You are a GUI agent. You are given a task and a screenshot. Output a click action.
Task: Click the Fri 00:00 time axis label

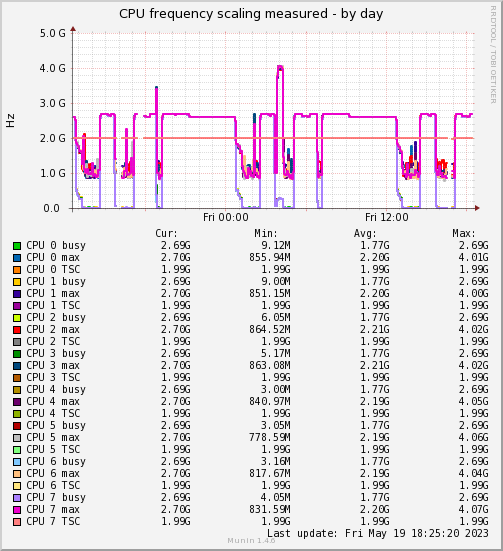pyautogui.click(x=226, y=217)
